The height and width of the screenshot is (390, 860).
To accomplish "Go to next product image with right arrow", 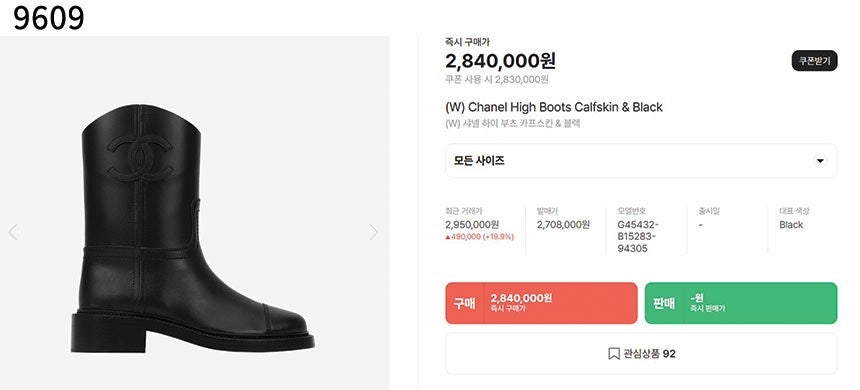I will (x=374, y=232).
